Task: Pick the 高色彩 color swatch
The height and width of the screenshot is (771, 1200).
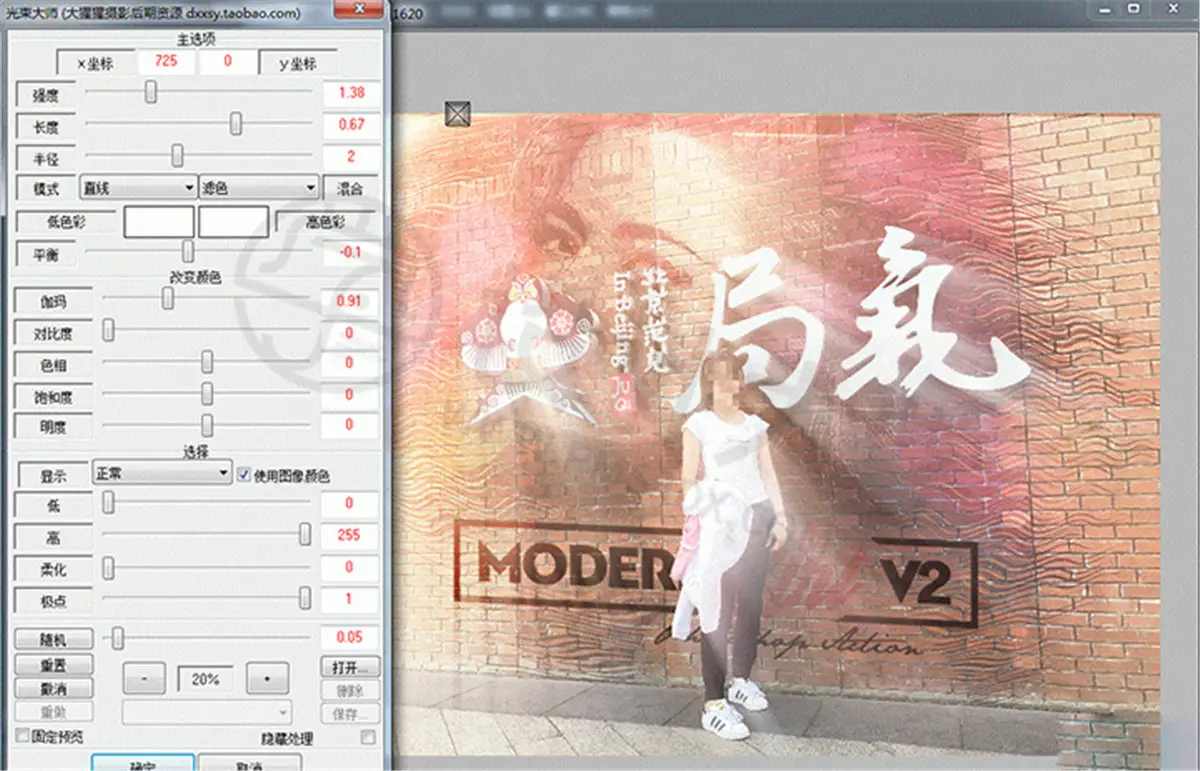Action: coord(233,222)
